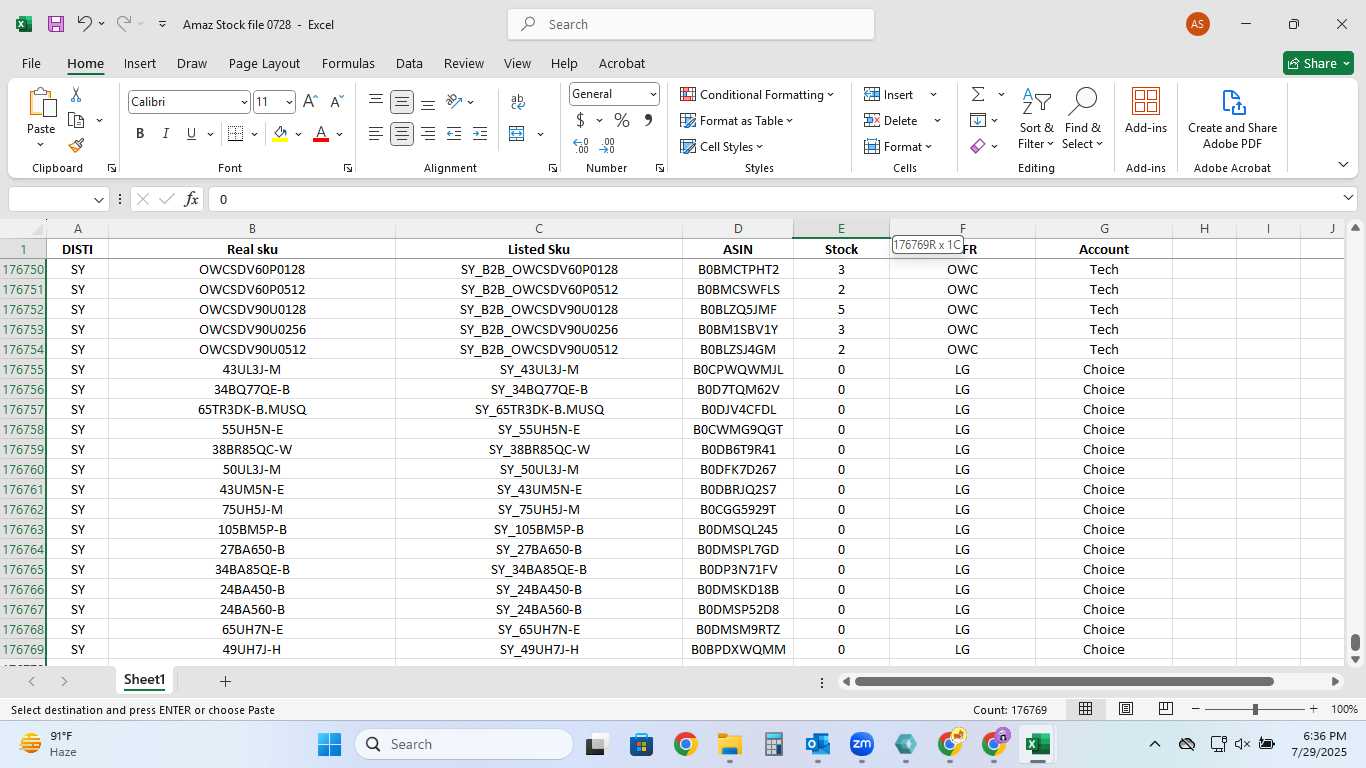Viewport: 1366px width, 768px height.
Task: Click the Decrease Indent icon
Action: (x=454, y=134)
